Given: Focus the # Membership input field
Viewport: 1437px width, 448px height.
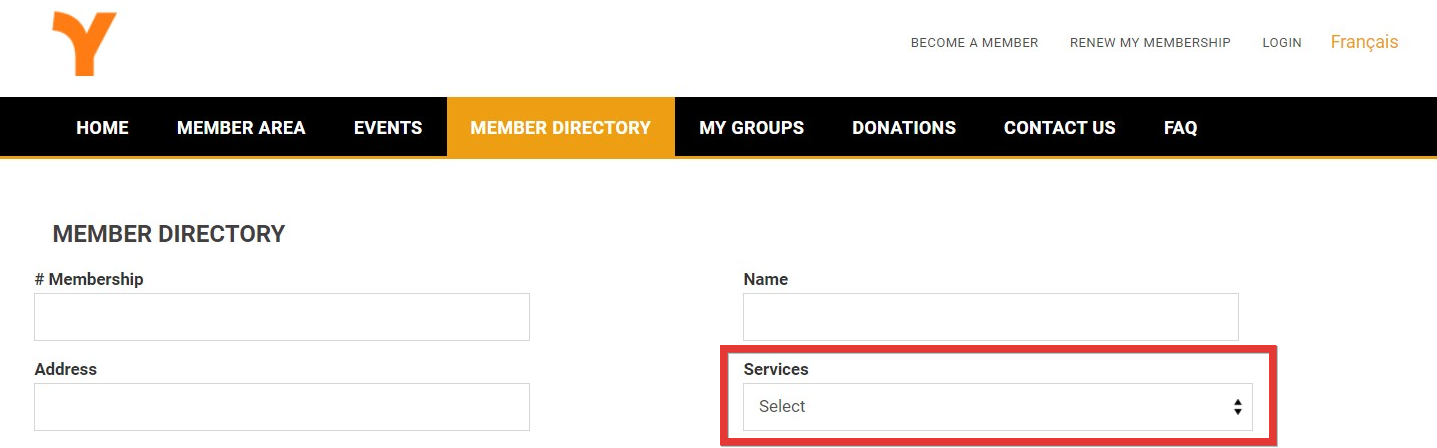Looking at the screenshot, I should [281, 317].
